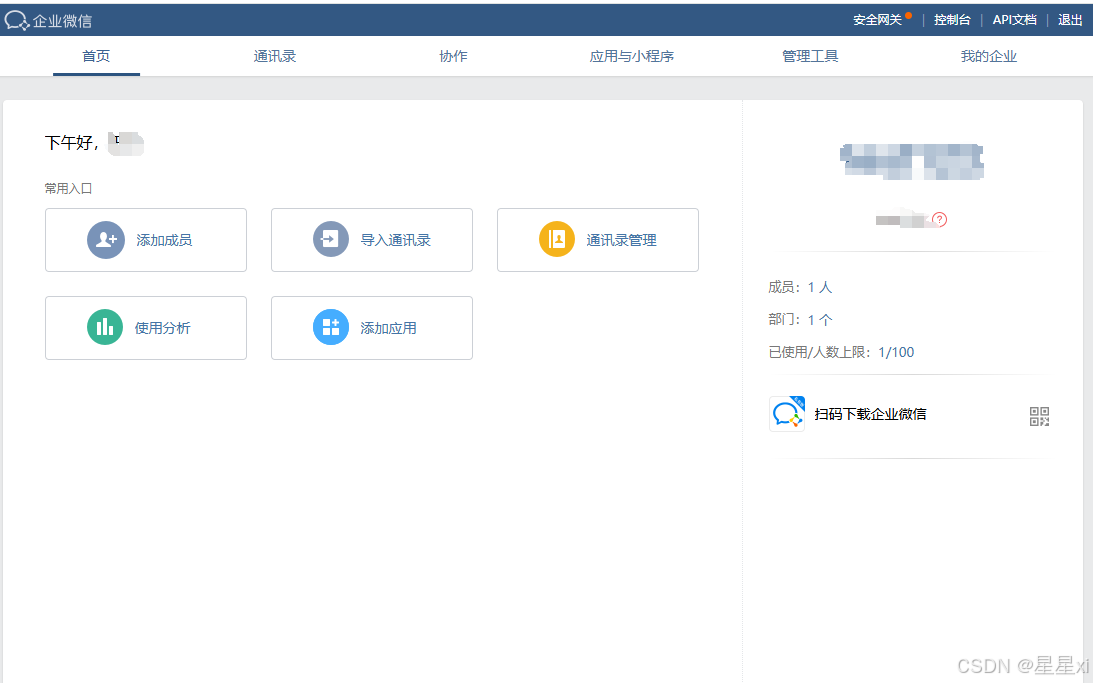Image resolution: width=1093 pixels, height=683 pixels.
Task: Click the 使用分析 text label
Action: [x=162, y=328]
